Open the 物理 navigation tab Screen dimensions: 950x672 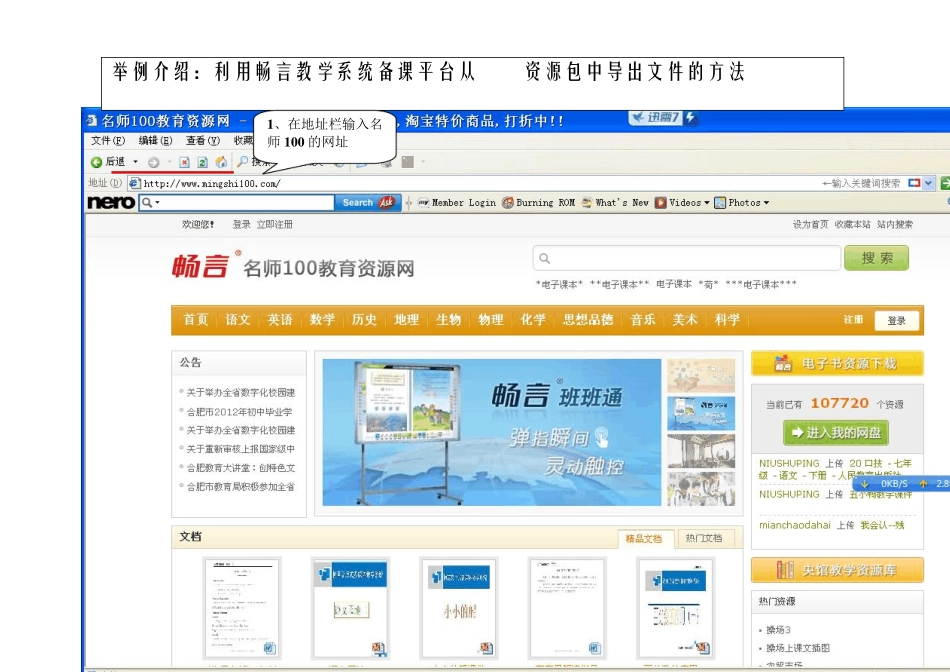click(491, 319)
